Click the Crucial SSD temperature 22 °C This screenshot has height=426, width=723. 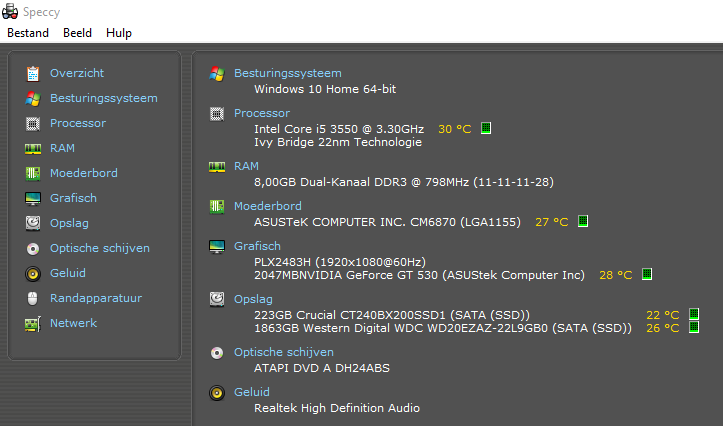(663, 315)
